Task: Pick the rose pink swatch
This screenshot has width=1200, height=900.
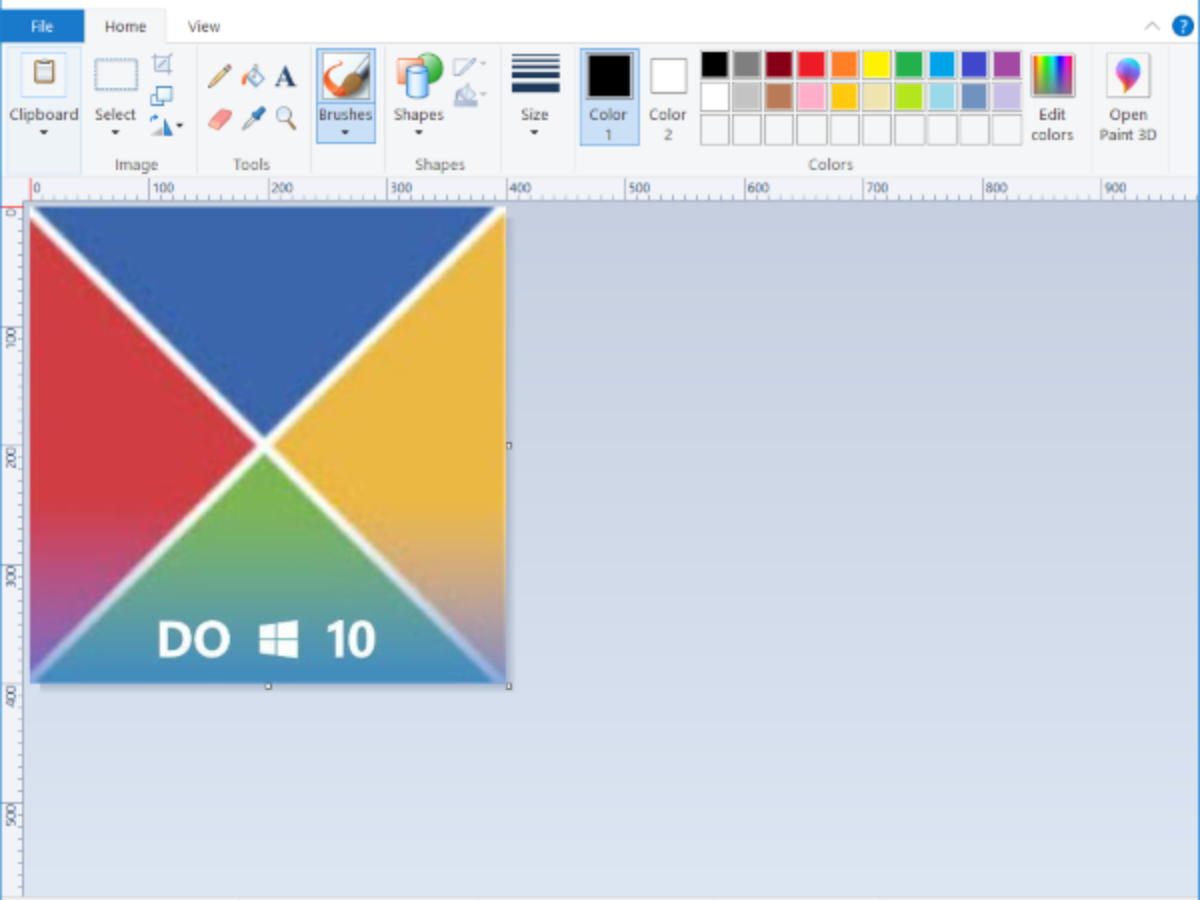Action: (x=811, y=97)
